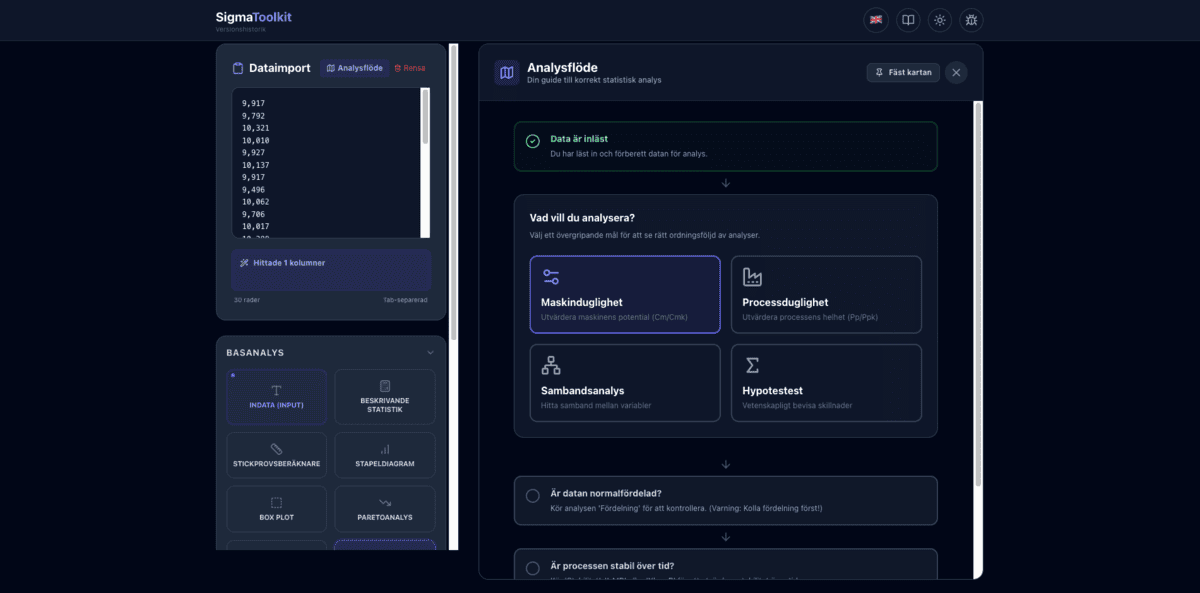Viewport: 1200px width, 593px height.
Task: Click the SigmaToolkit logo
Action: click(x=254, y=17)
